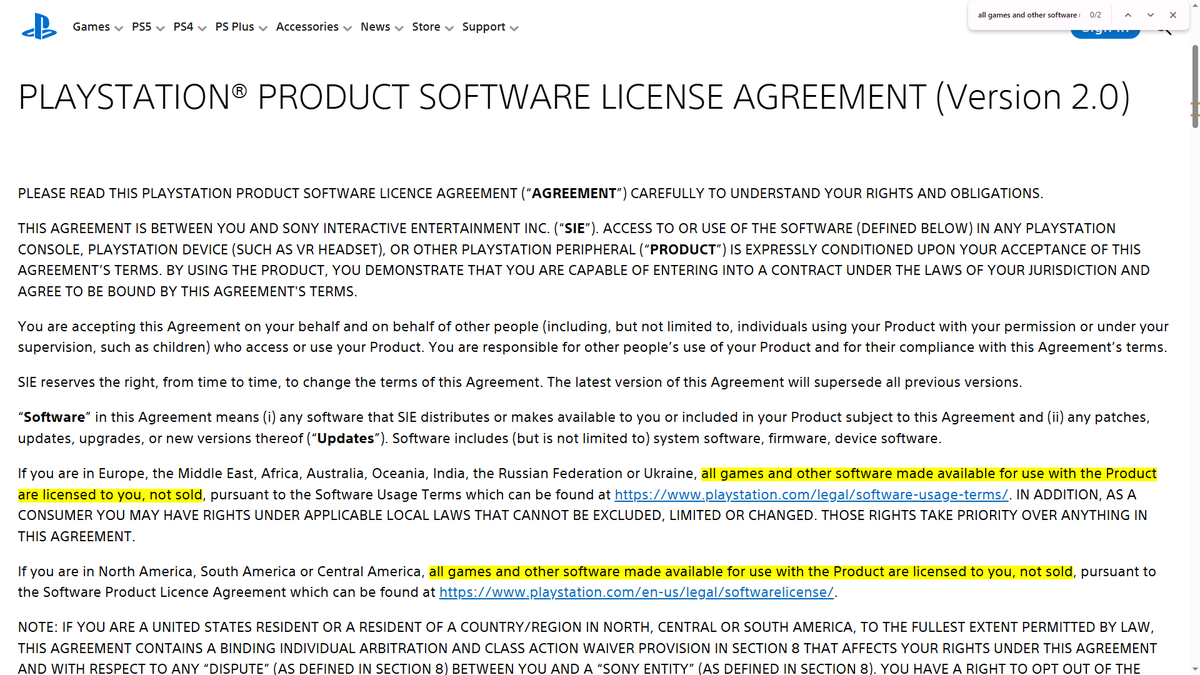Click the find-in-page search field

pos(1028,15)
